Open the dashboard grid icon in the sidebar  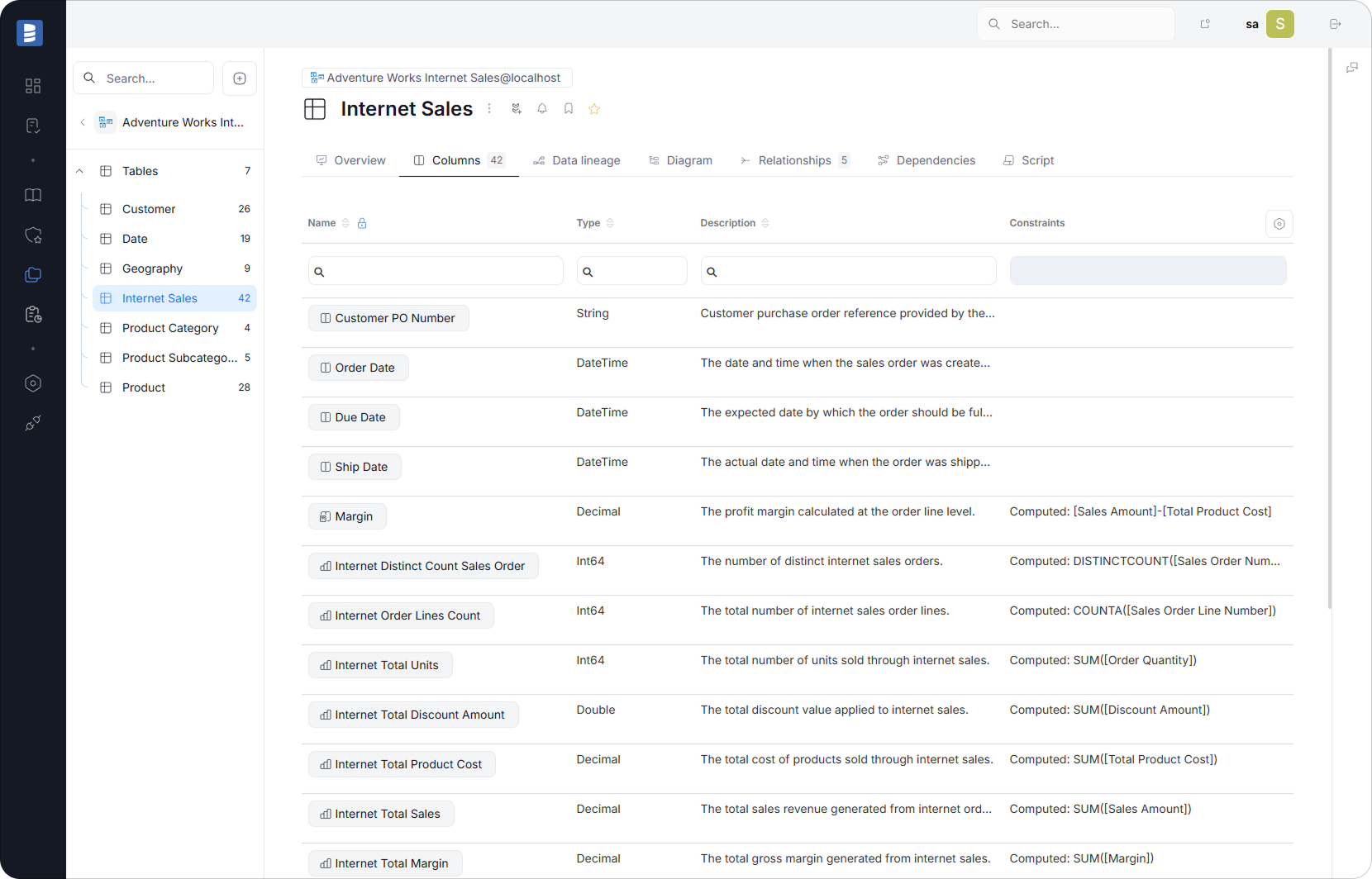(x=33, y=86)
